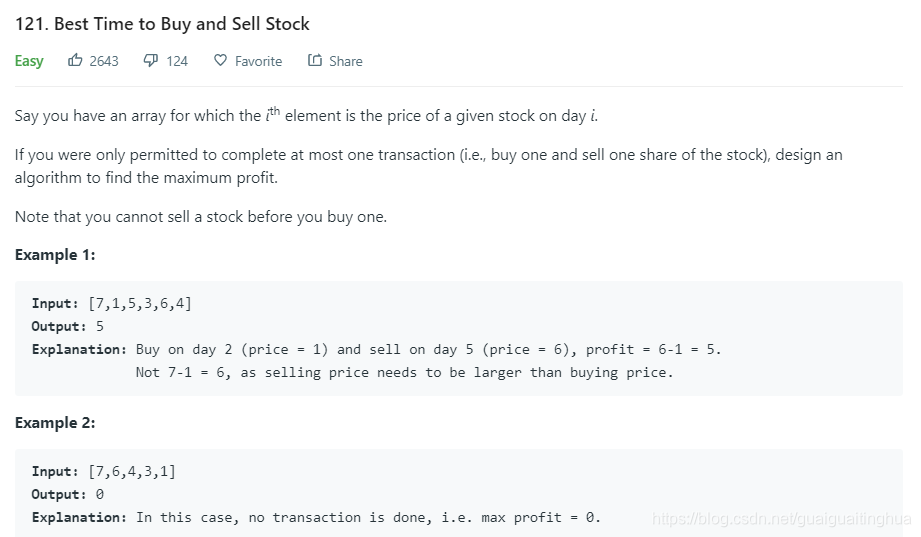Click the 'Example 1:' heading
The image size is (921, 537).
tap(55, 255)
